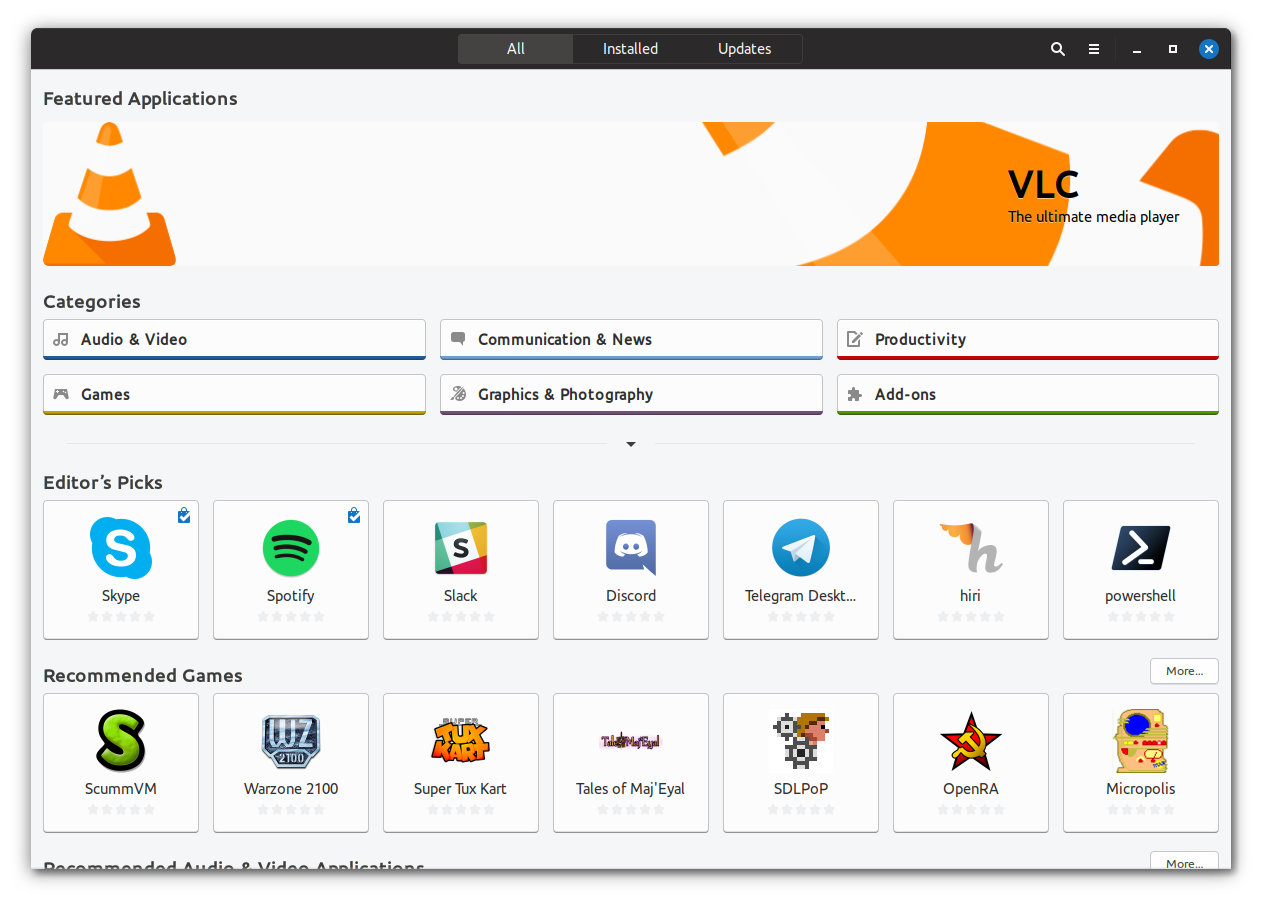Image resolution: width=1266 pixels, height=907 pixels.
Task: Open the Audio & Video category
Action: [235, 340]
